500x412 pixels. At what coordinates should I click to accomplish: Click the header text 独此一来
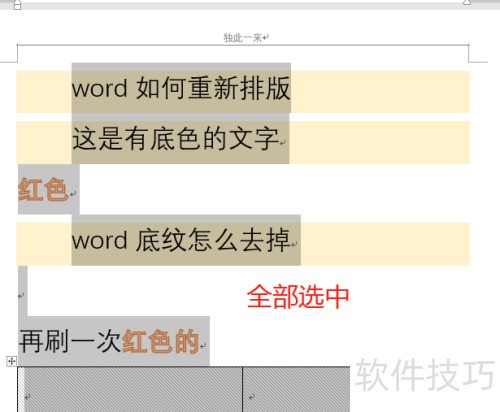pos(242,38)
